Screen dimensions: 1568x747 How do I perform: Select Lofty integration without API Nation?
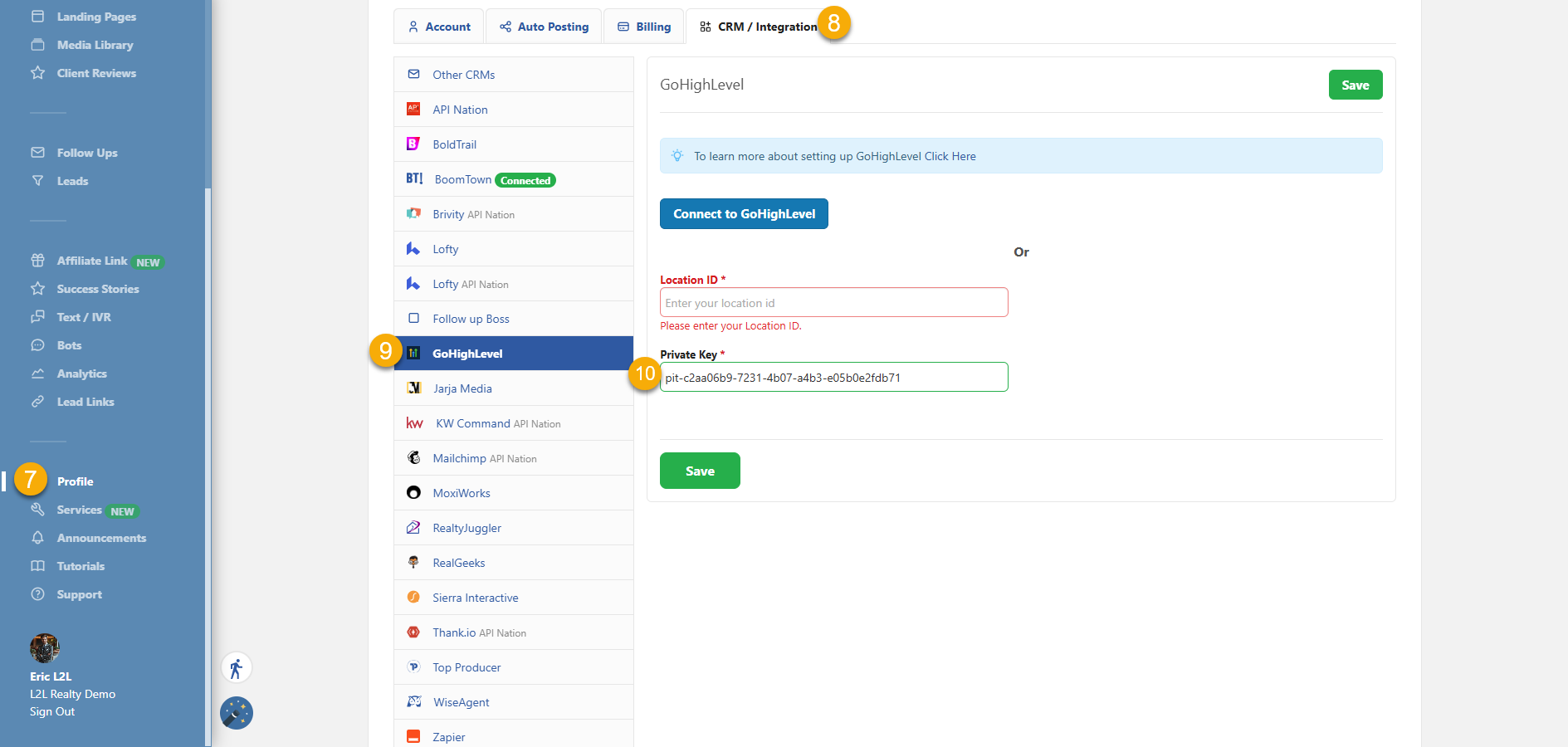[514, 249]
